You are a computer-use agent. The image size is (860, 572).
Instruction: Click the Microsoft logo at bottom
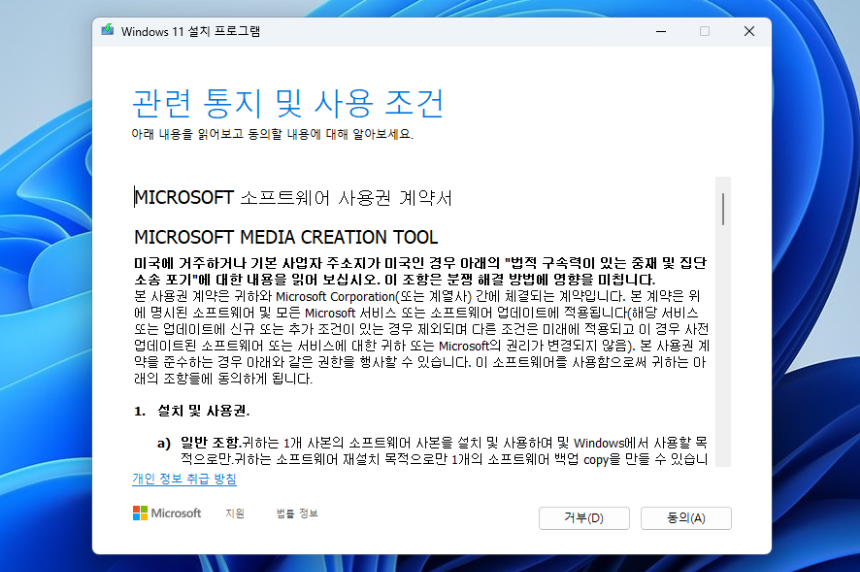point(167,513)
